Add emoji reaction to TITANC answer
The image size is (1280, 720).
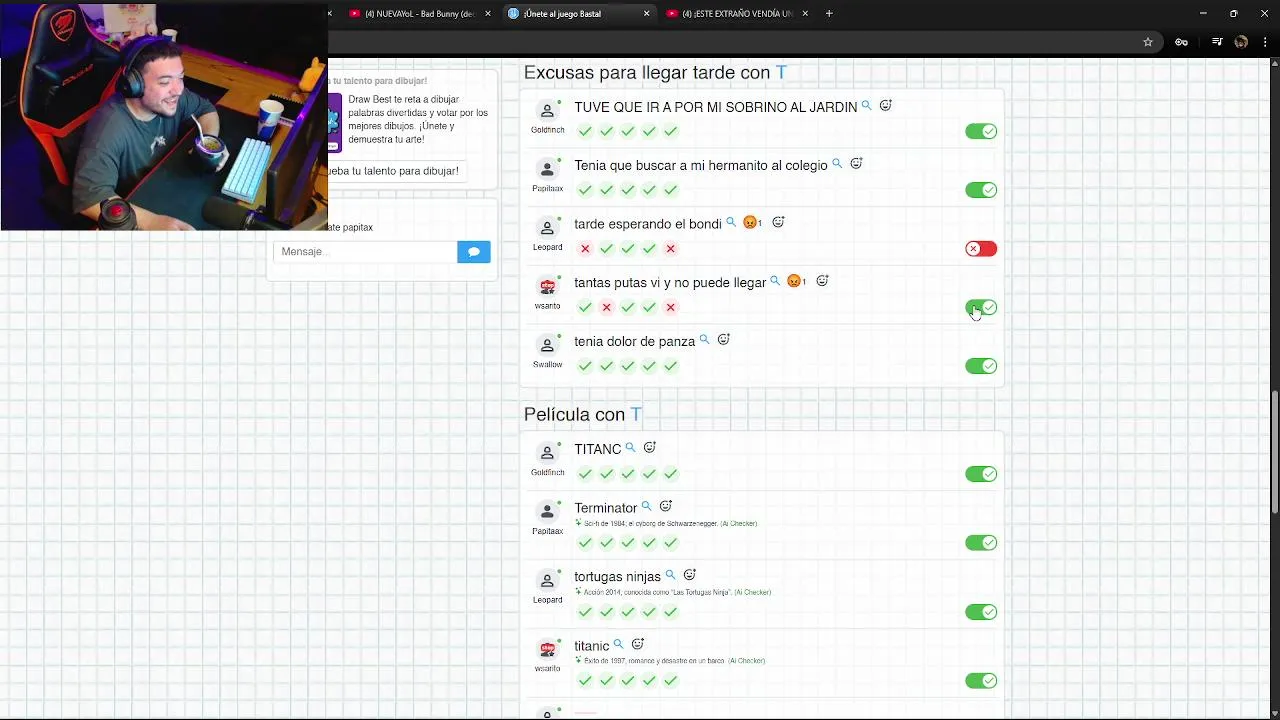(649, 448)
